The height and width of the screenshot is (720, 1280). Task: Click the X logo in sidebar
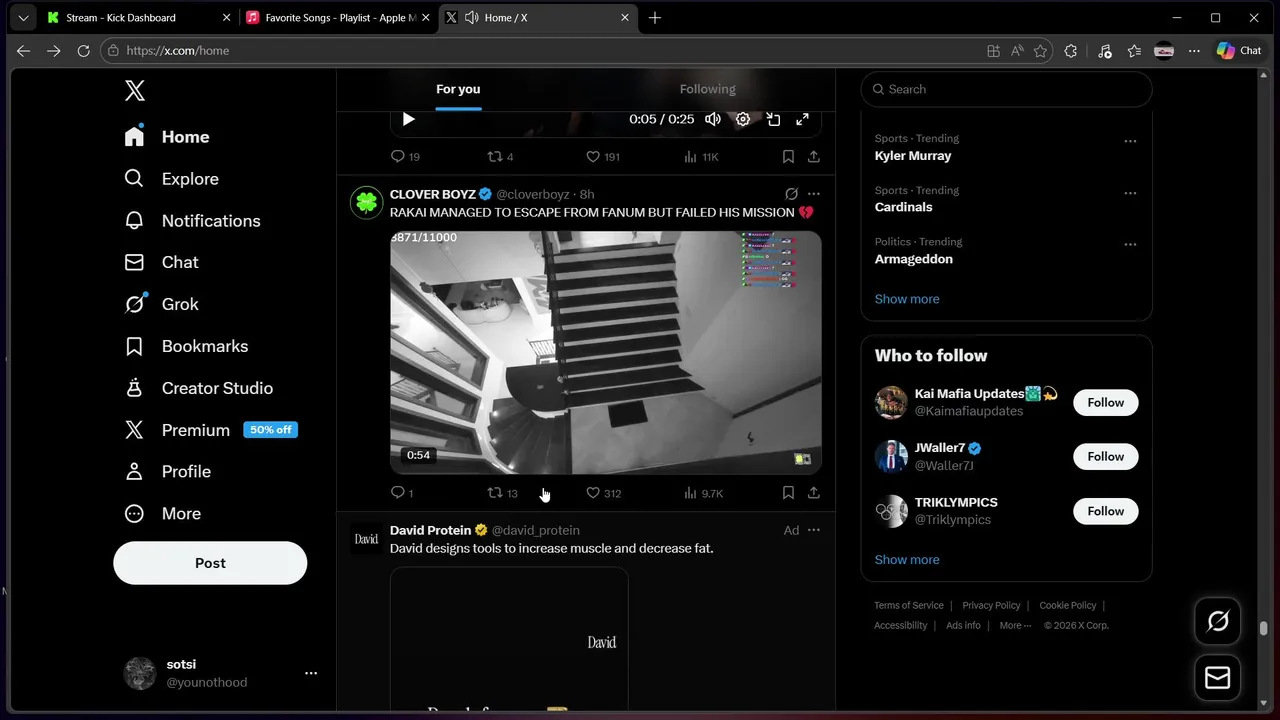coord(135,91)
